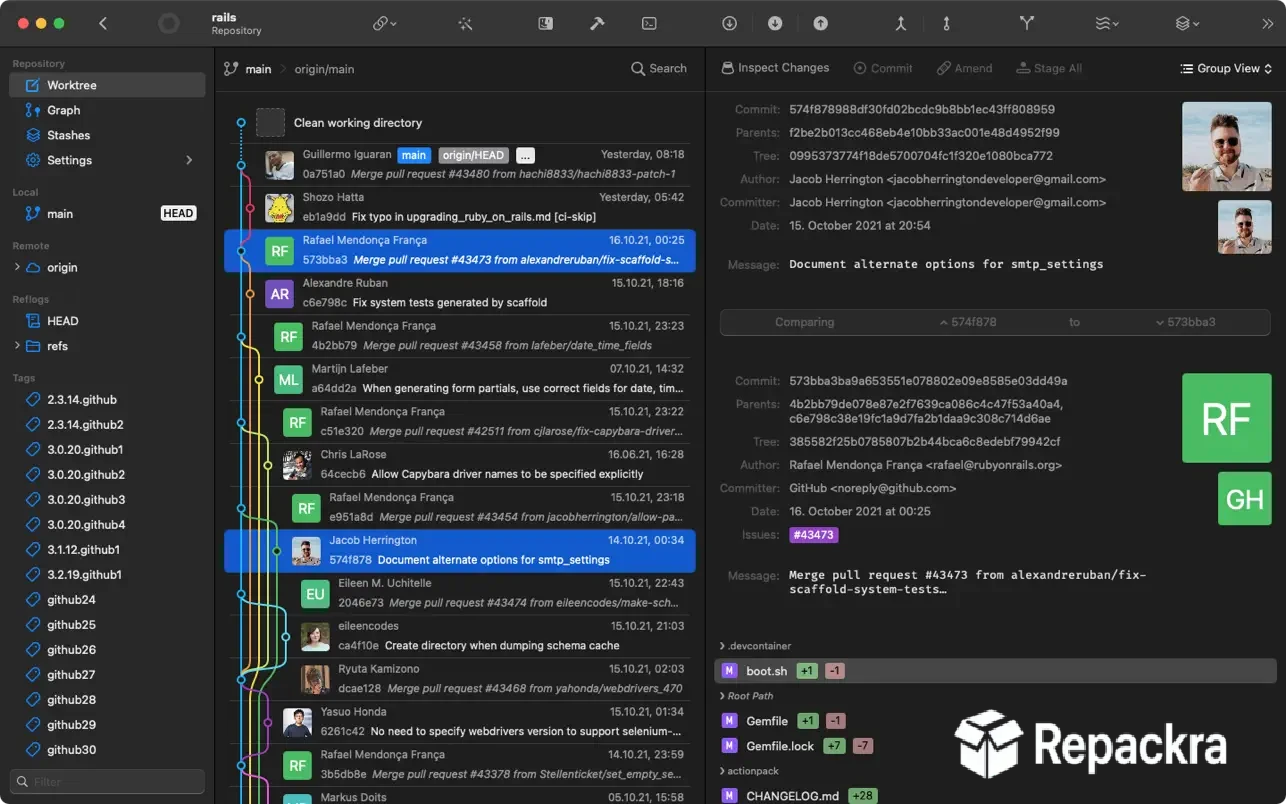Select commit 6261c42 by Yasuo Honda
Viewport: 1286px width, 804px height.
click(x=460, y=722)
